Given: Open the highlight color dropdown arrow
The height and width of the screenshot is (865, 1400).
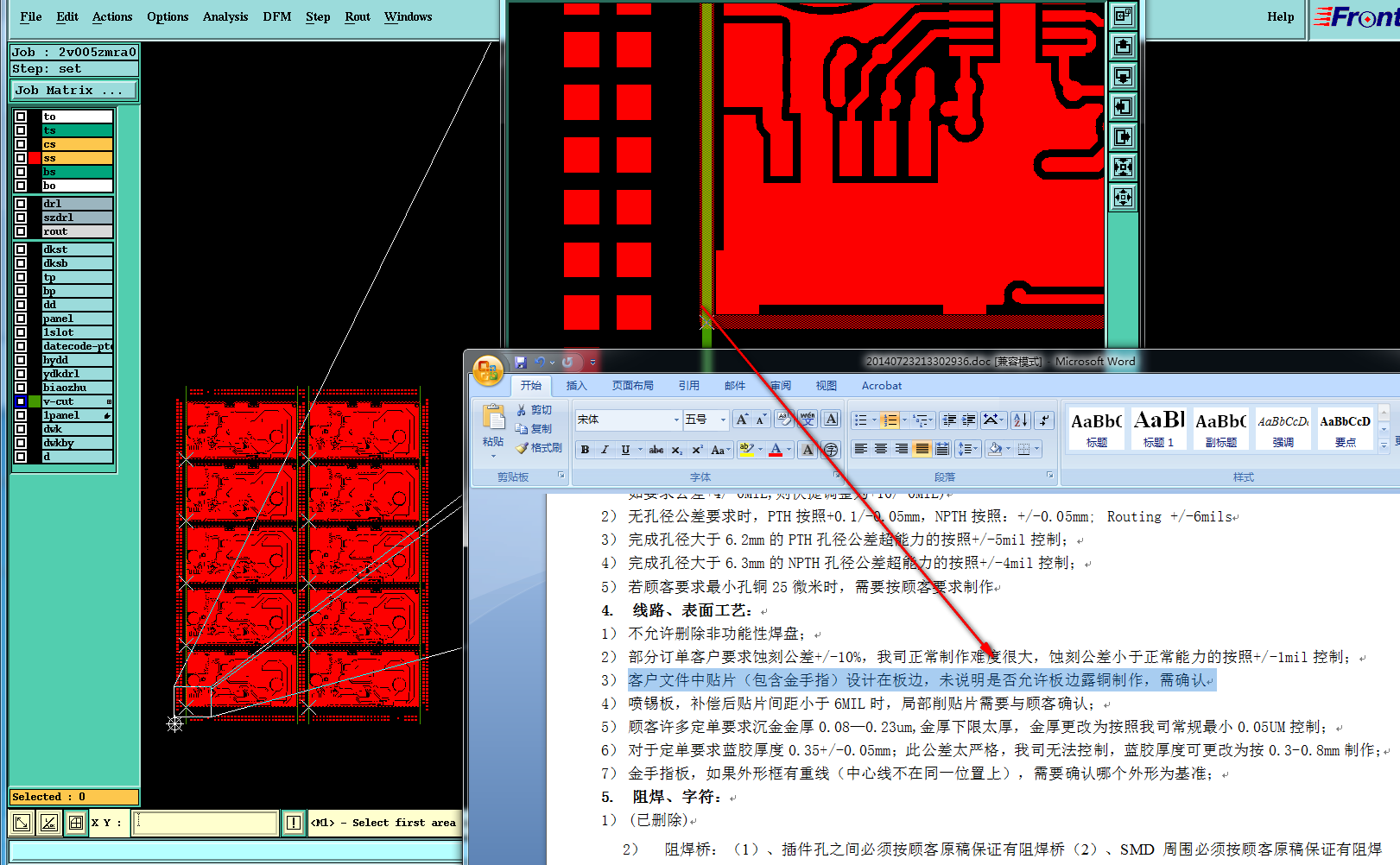Looking at the screenshot, I should [x=760, y=450].
